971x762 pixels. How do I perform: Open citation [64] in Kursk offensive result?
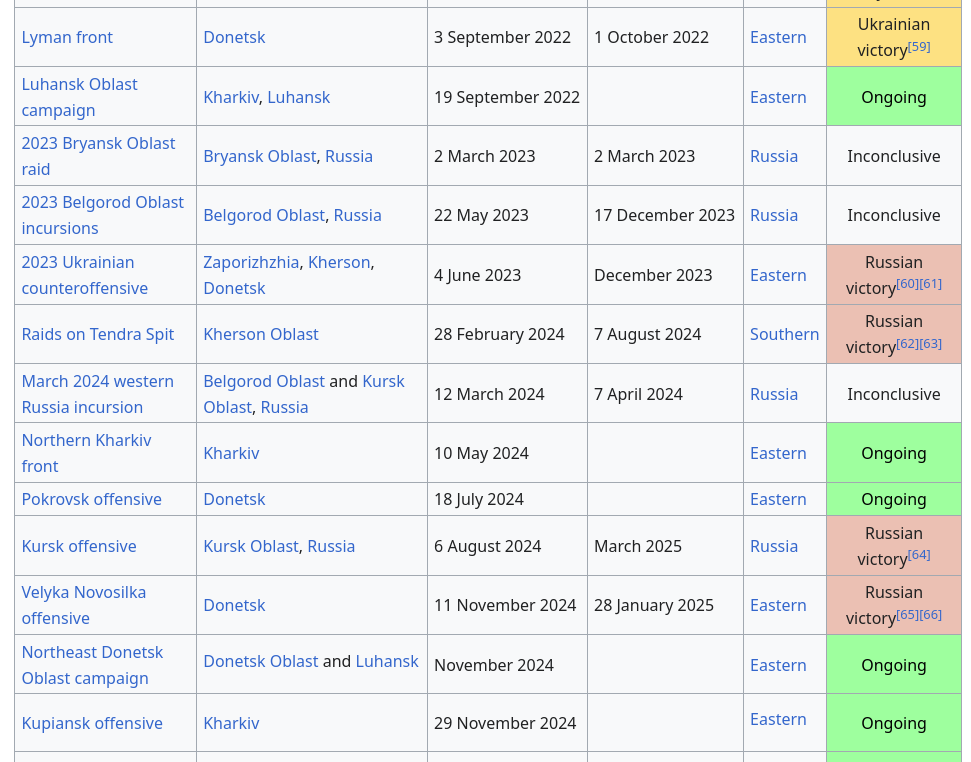(x=919, y=555)
